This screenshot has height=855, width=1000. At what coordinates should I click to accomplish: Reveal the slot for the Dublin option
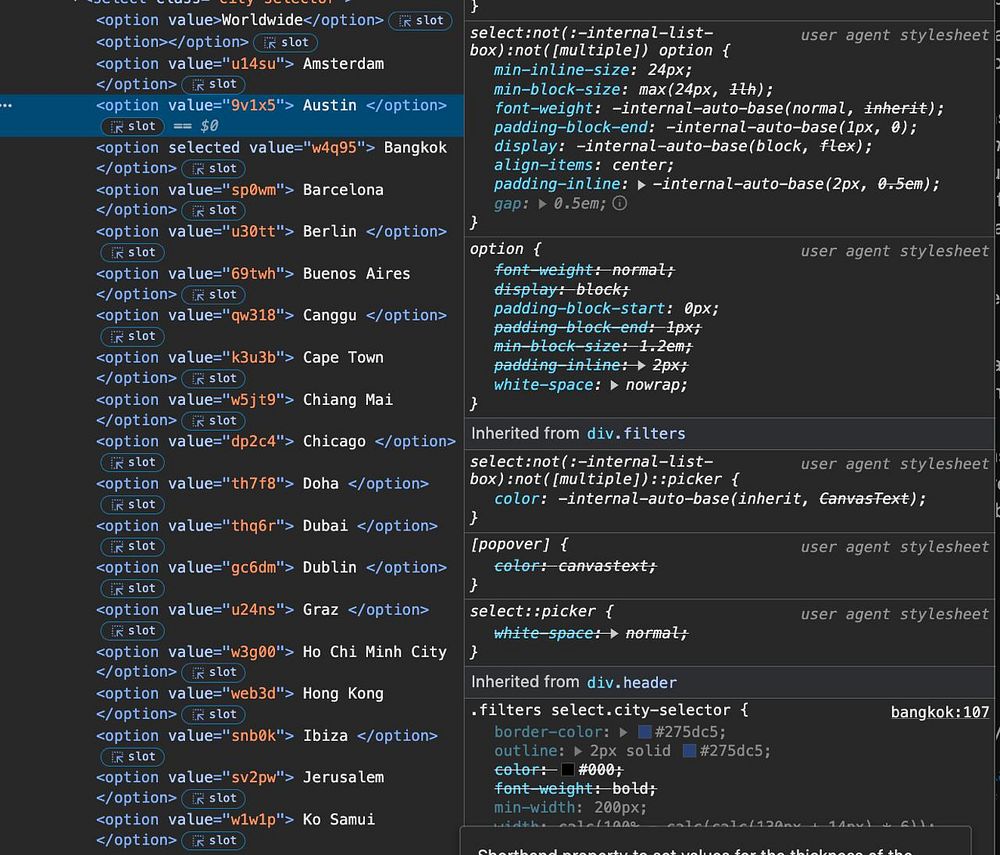click(x=133, y=588)
